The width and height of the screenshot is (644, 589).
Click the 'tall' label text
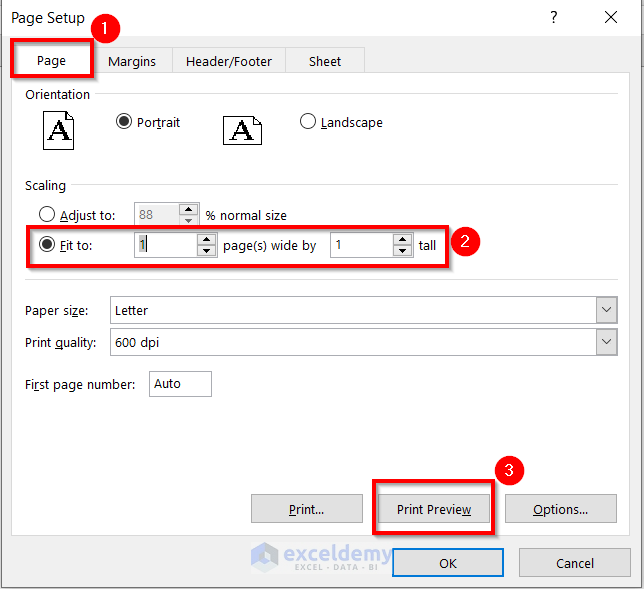coord(427,245)
